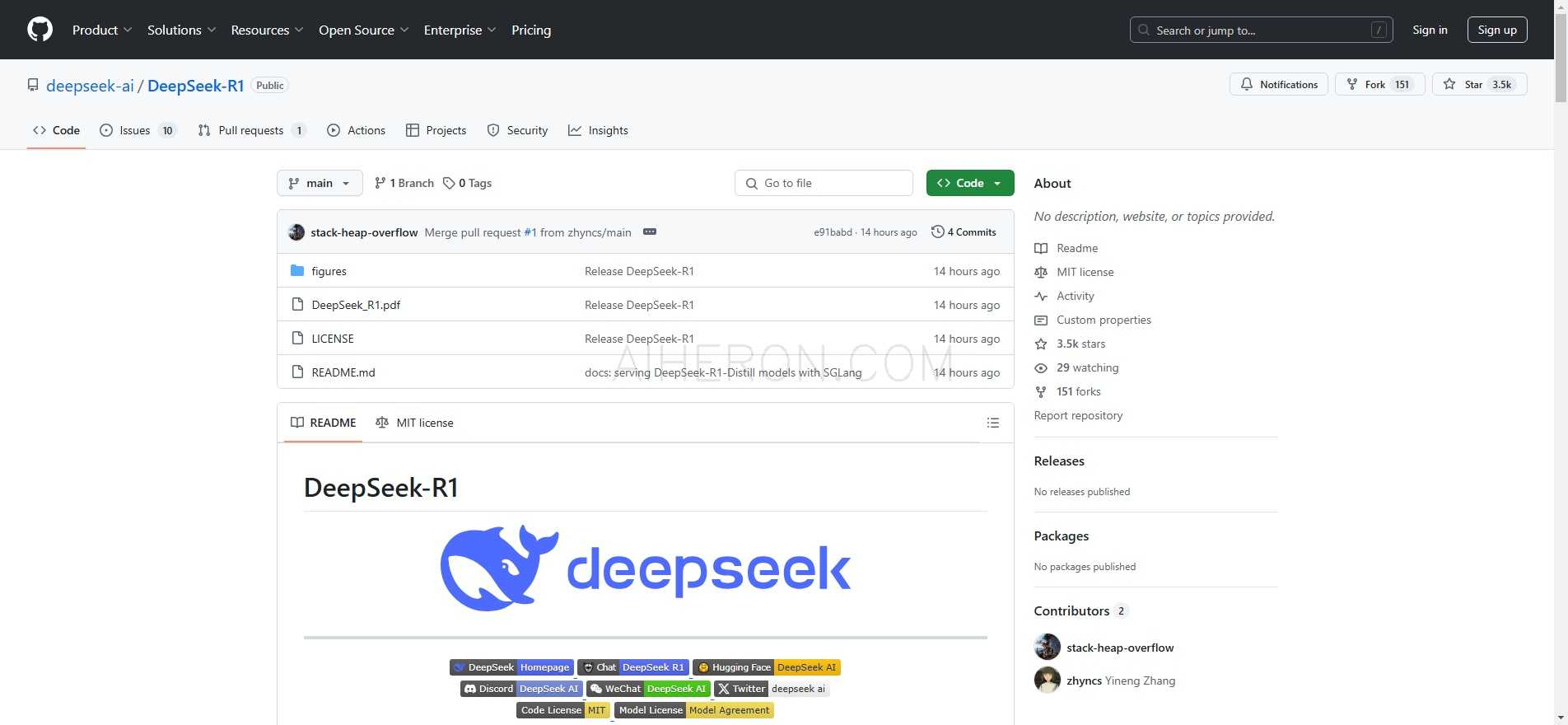View the 4 Commits history
1568x725 pixels.
point(964,232)
